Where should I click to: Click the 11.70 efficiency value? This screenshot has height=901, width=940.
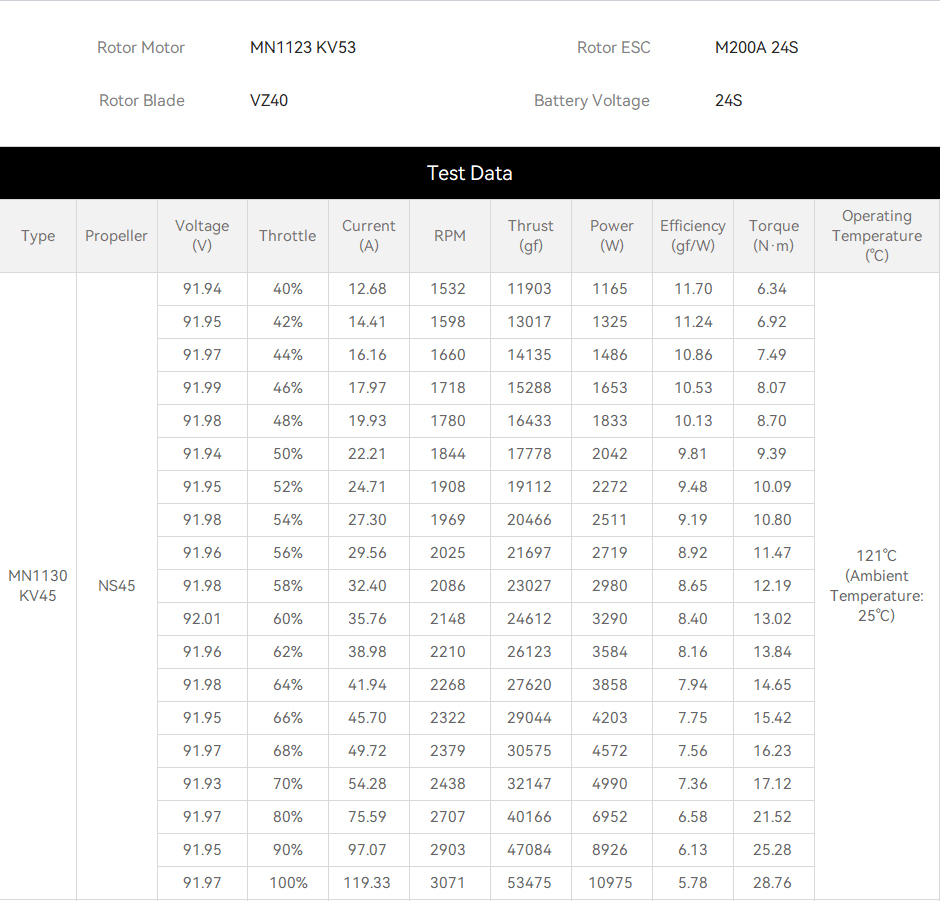pos(693,289)
